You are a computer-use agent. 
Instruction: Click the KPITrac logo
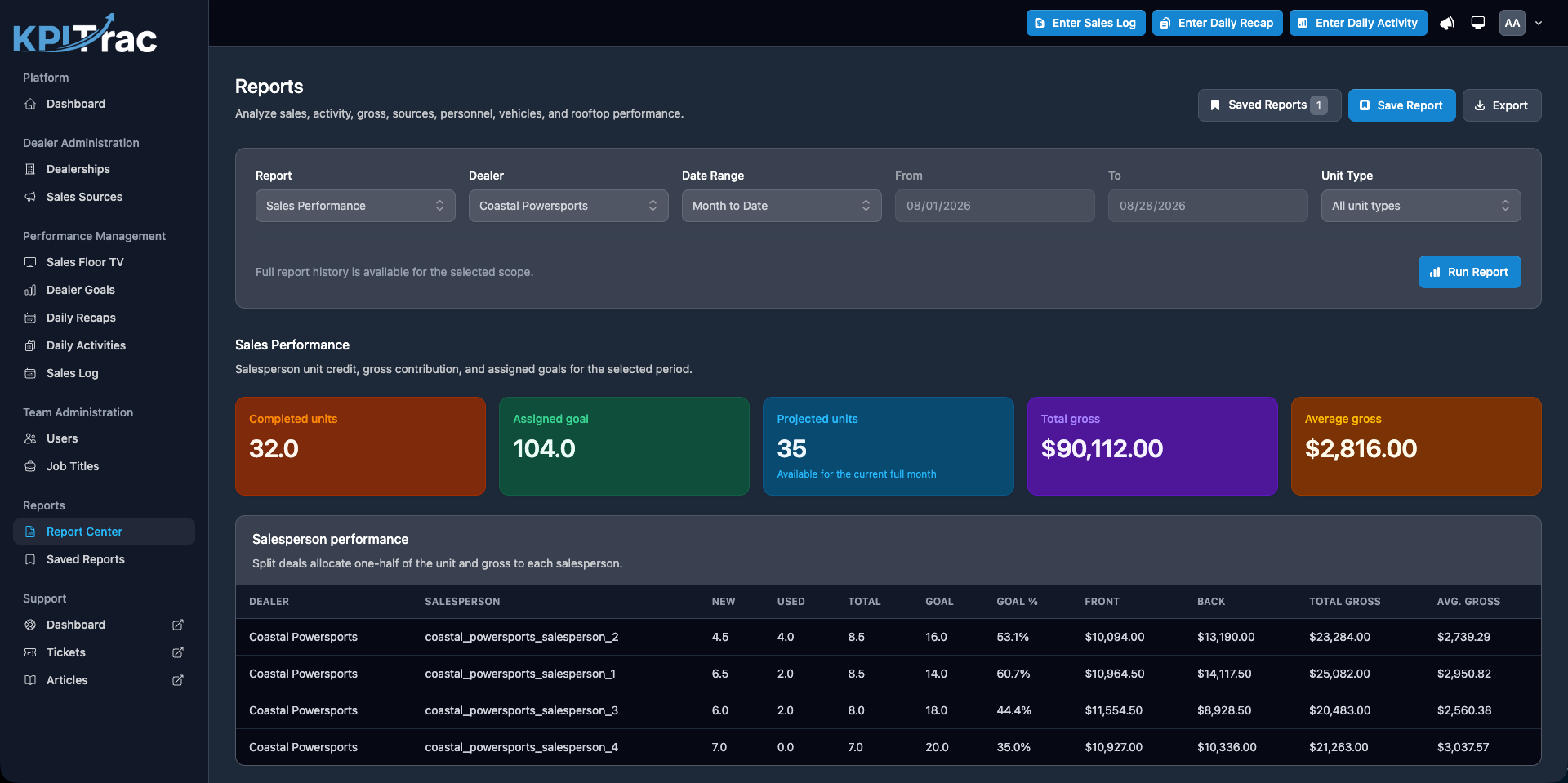(85, 34)
